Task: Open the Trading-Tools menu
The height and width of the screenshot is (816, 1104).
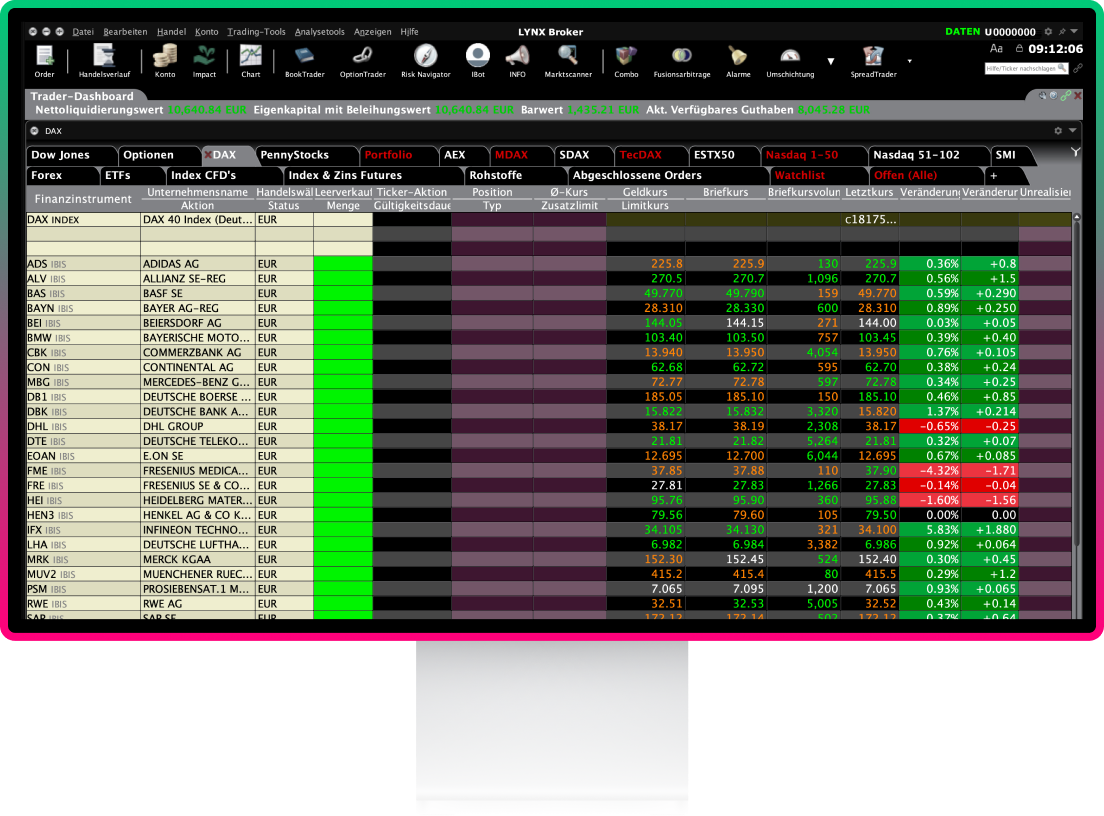Action: [x=256, y=32]
